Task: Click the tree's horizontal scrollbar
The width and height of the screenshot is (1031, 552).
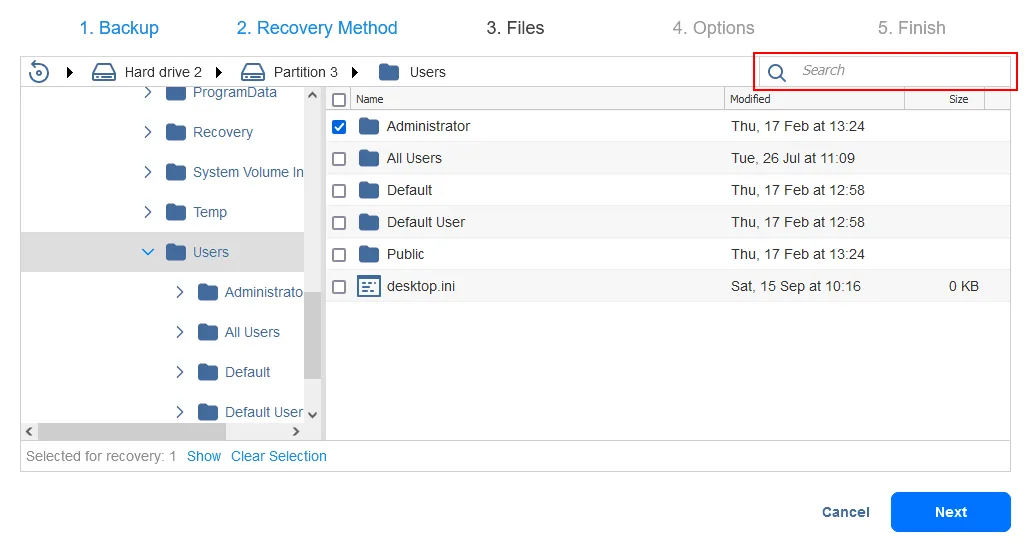Action: [132, 431]
